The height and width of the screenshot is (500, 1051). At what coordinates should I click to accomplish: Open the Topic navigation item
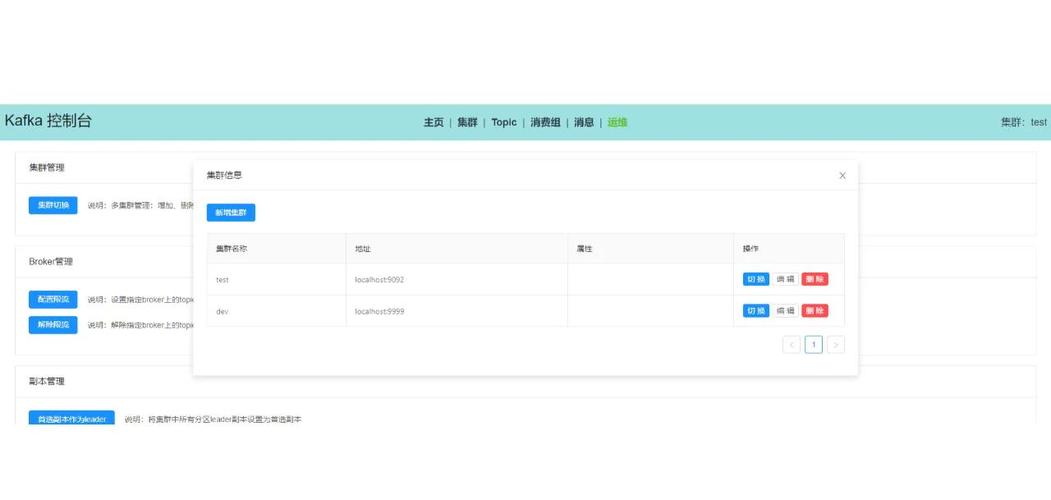tap(504, 123)
